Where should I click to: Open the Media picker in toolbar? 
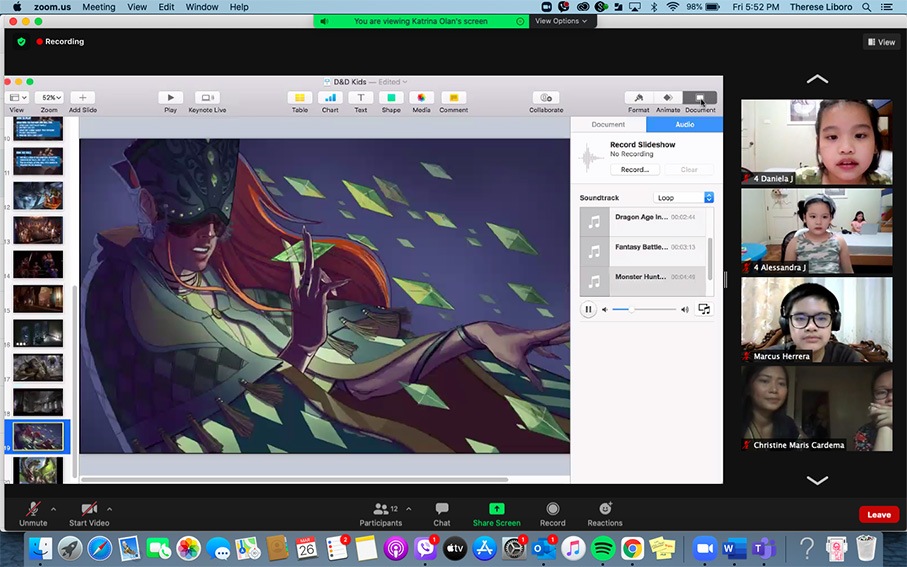coord(421,98)
